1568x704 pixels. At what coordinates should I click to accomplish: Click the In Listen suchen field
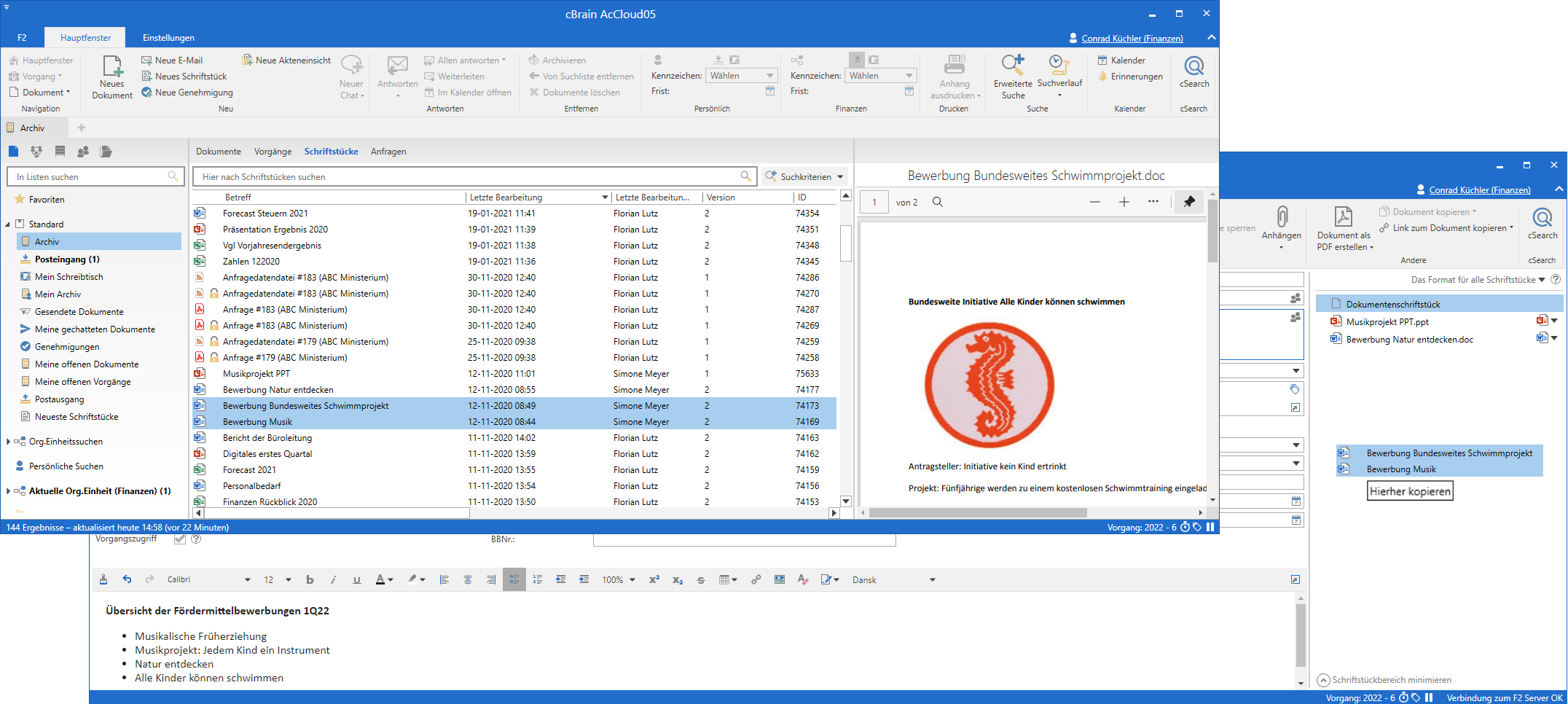[x=95, y=176]
